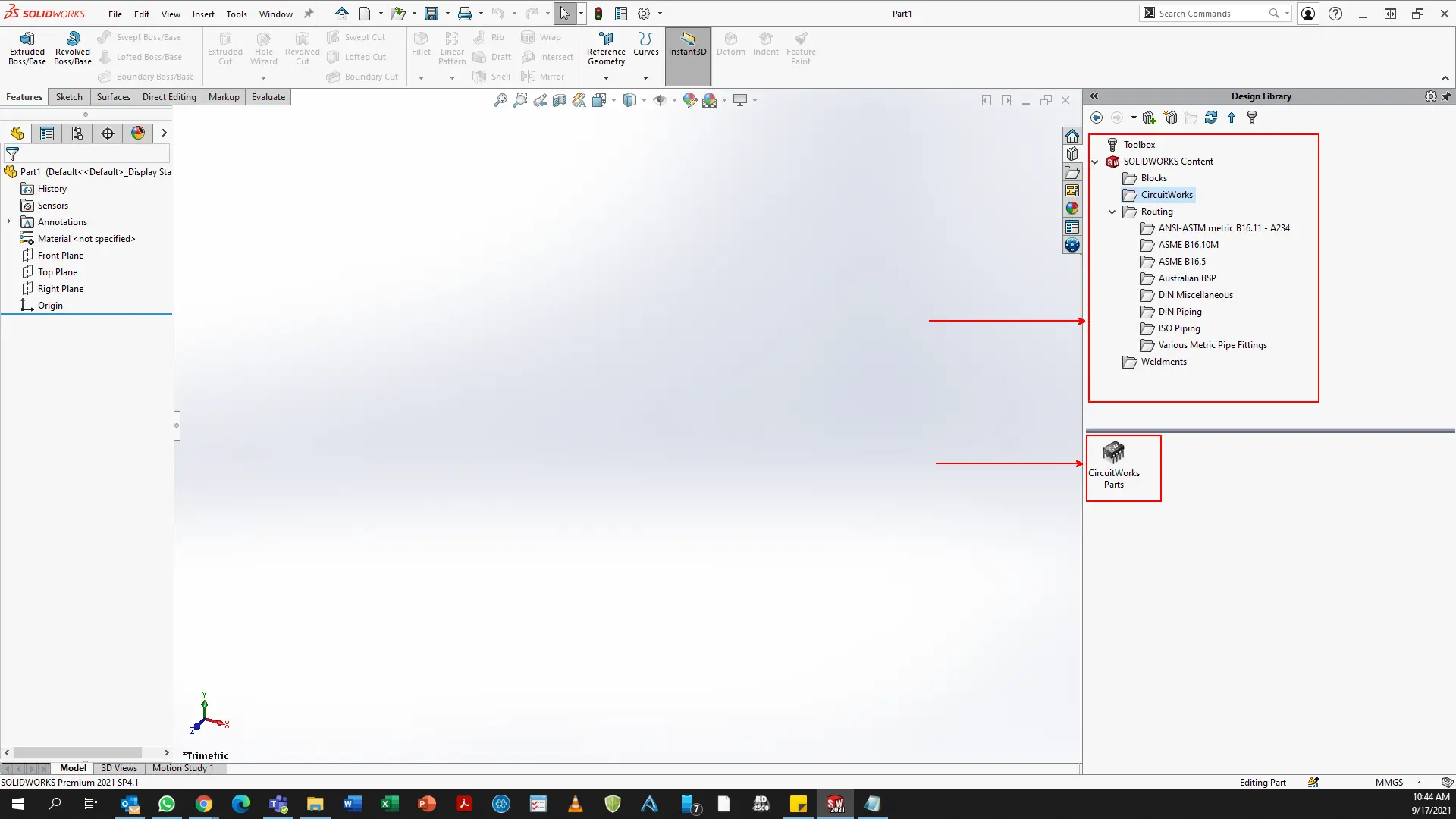Pin the SOLIDWORKS menu bar
The height and width of the screenshot is (819, 1456).
[x=309, y=14]
